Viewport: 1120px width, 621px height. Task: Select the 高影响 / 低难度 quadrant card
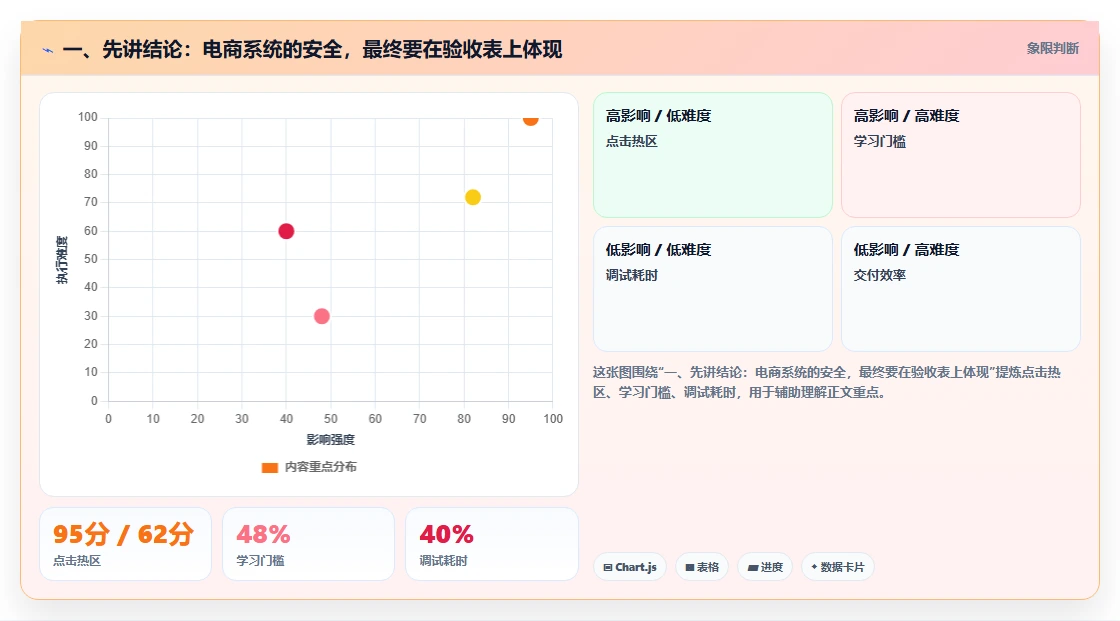(x=713, y=154)
